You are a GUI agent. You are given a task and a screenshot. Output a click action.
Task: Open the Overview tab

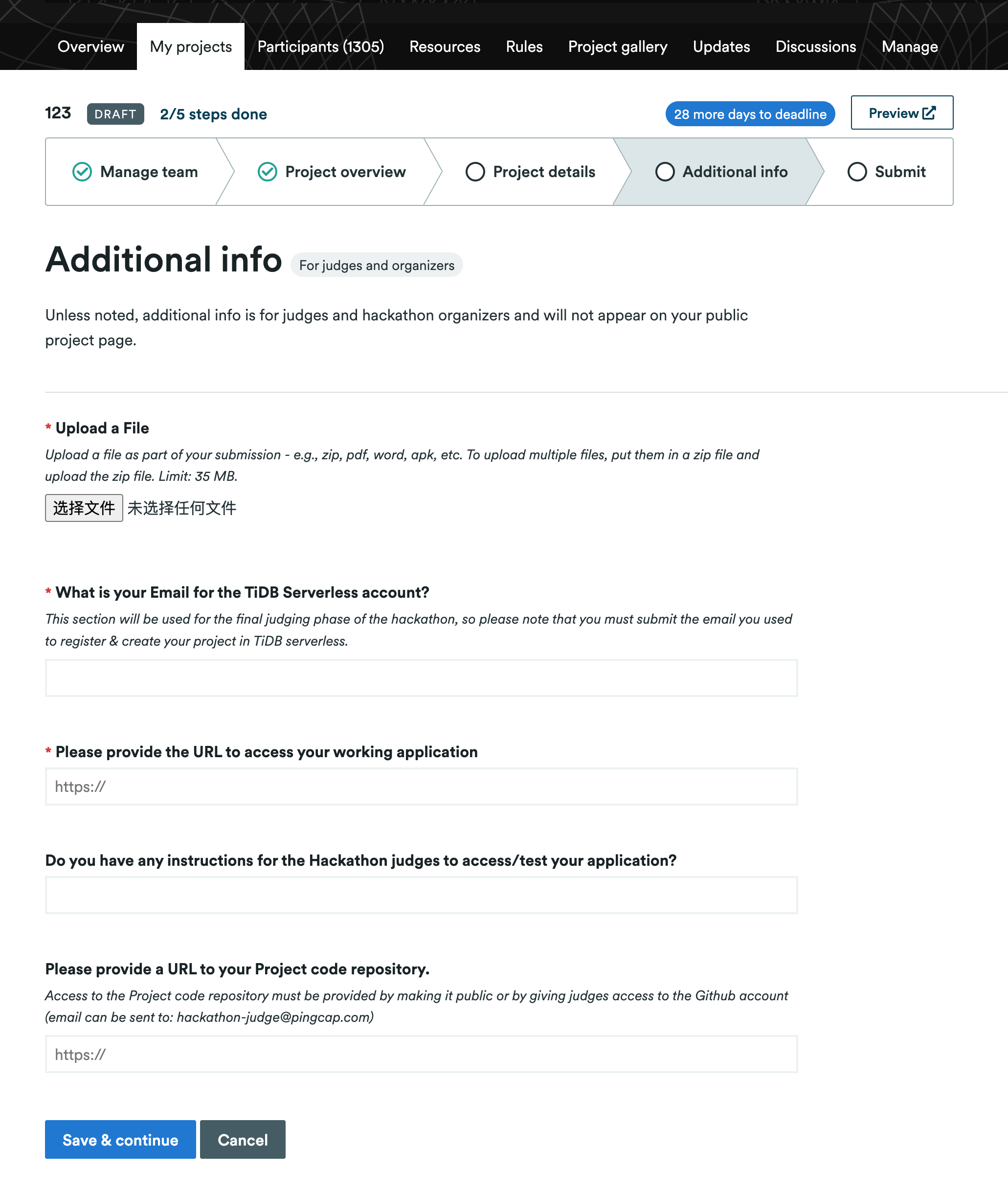click(90, 46)
